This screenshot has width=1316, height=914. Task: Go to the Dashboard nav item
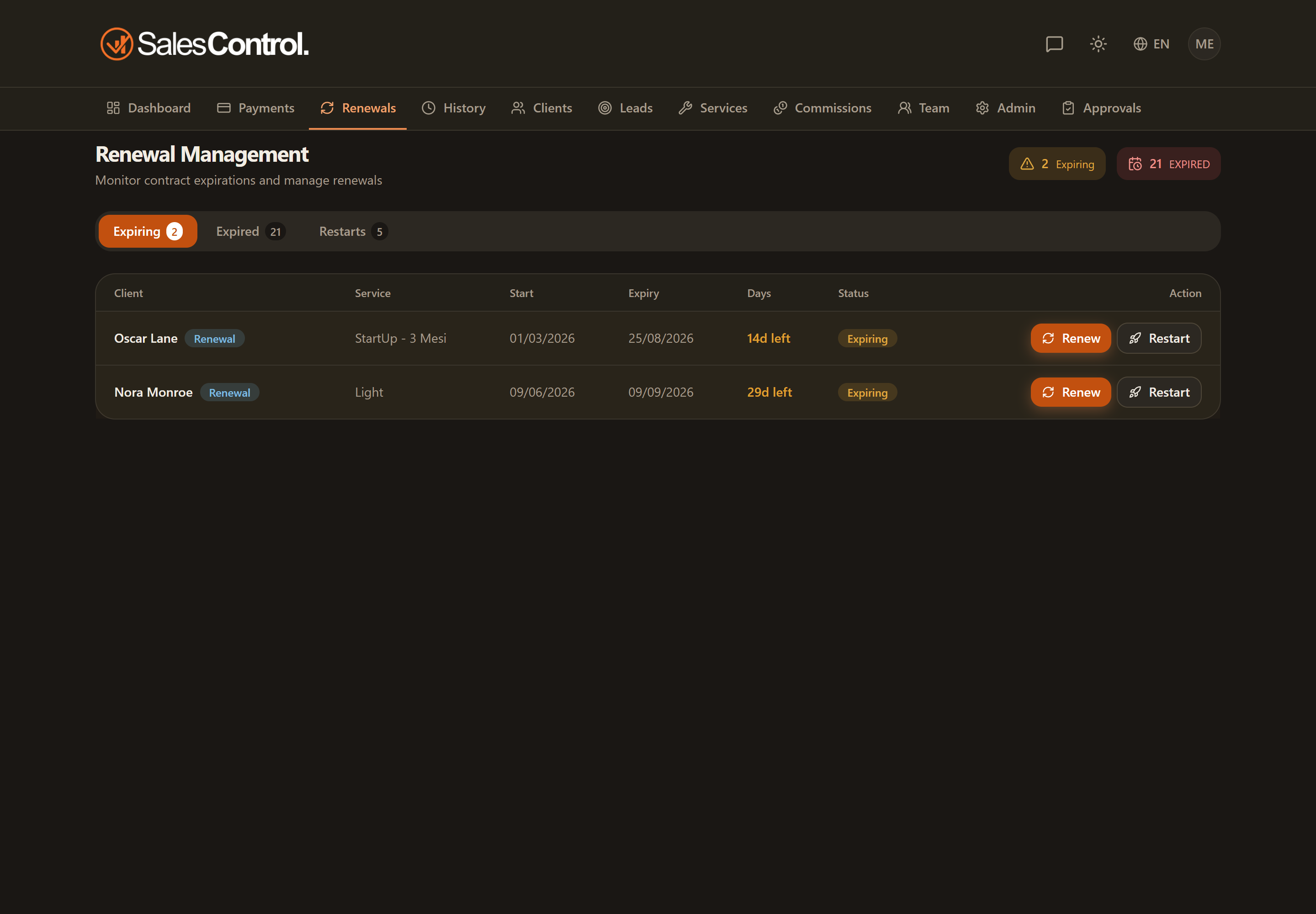(149, 108)
